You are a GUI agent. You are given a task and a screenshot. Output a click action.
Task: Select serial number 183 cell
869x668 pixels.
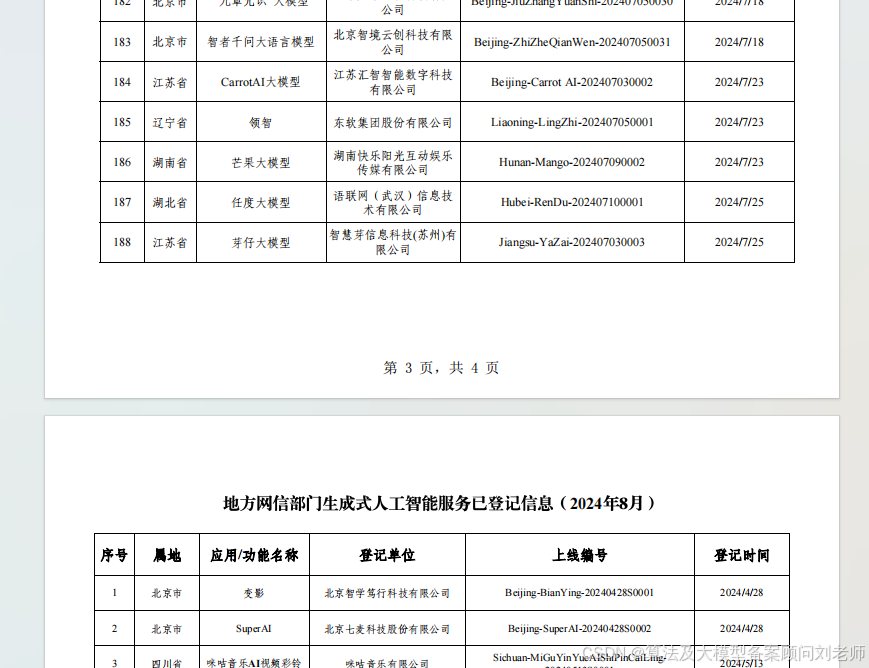tap(122, 42)
